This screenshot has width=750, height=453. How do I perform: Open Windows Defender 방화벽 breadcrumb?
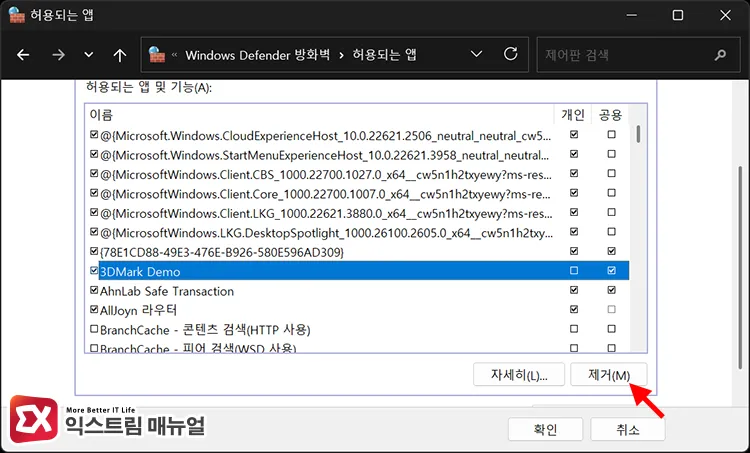tap(257, 55)
